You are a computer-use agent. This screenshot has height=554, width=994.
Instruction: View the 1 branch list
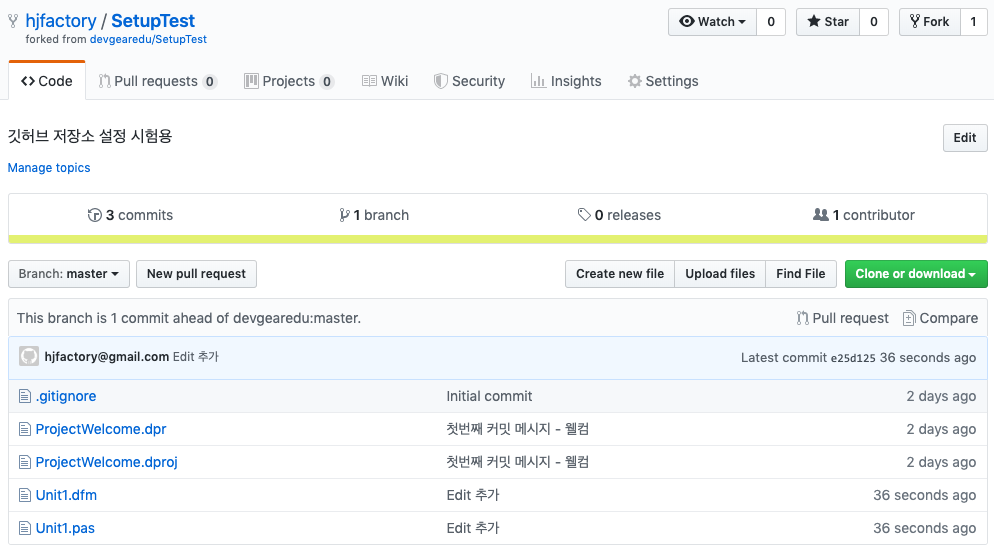[x=374, y=216]
